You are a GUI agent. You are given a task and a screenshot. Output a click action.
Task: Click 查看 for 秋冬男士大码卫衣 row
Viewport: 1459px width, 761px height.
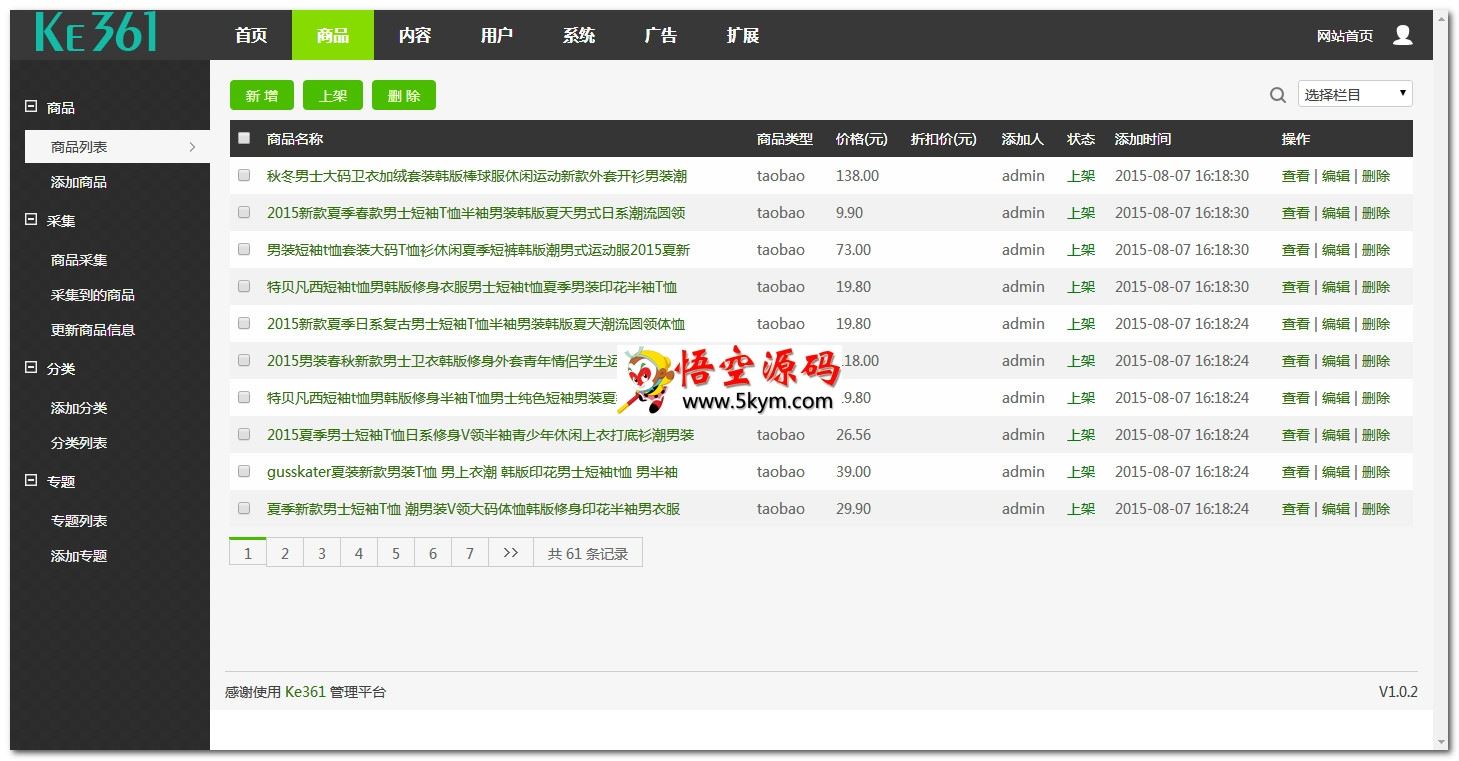[x=1296, y=176]
